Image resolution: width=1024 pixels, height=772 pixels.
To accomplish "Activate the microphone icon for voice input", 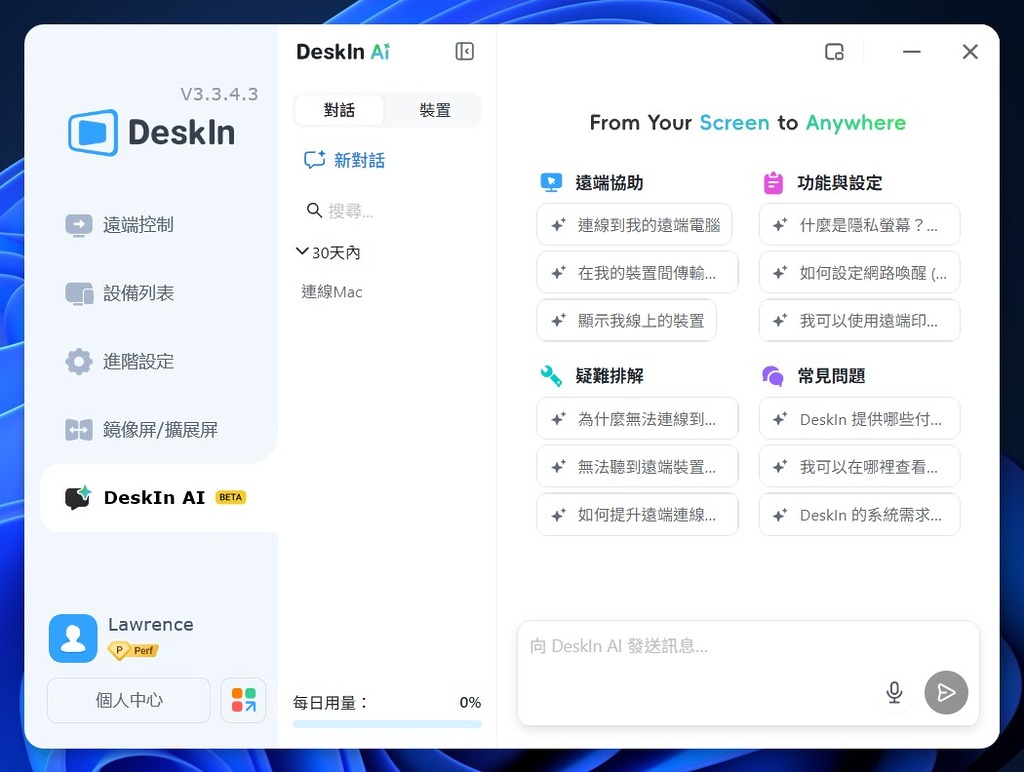I will point(893,691).
